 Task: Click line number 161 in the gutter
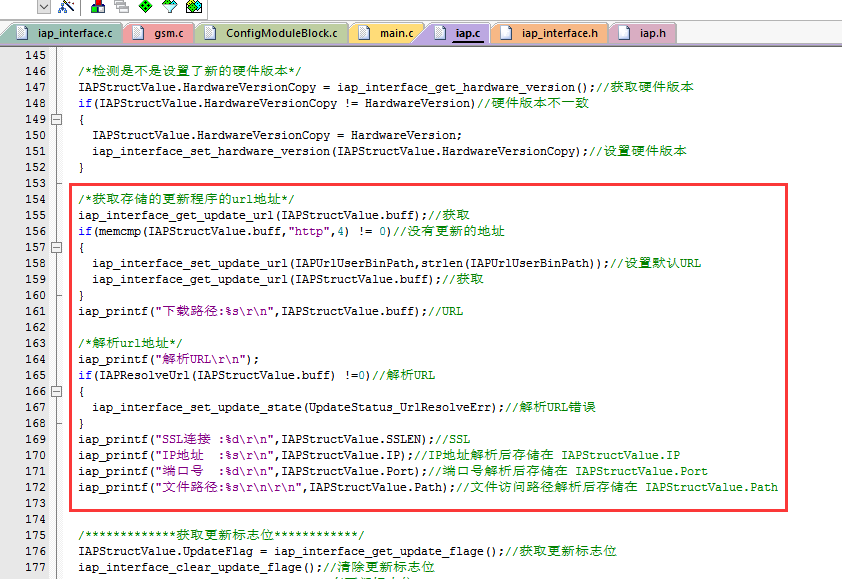click(35, 312)
